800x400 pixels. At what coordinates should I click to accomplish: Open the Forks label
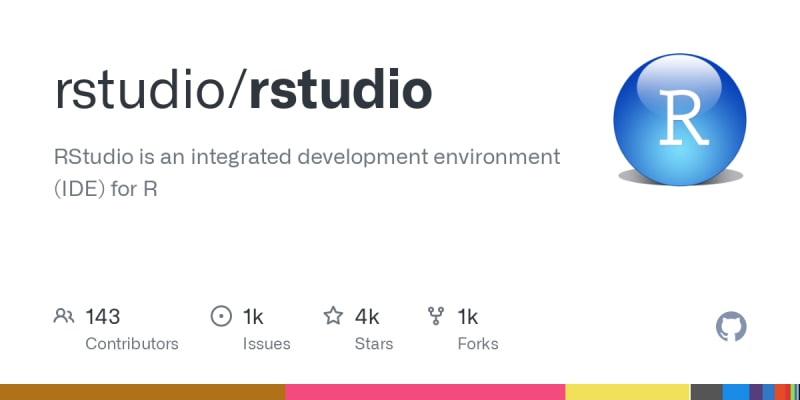(x=478, y=344)
